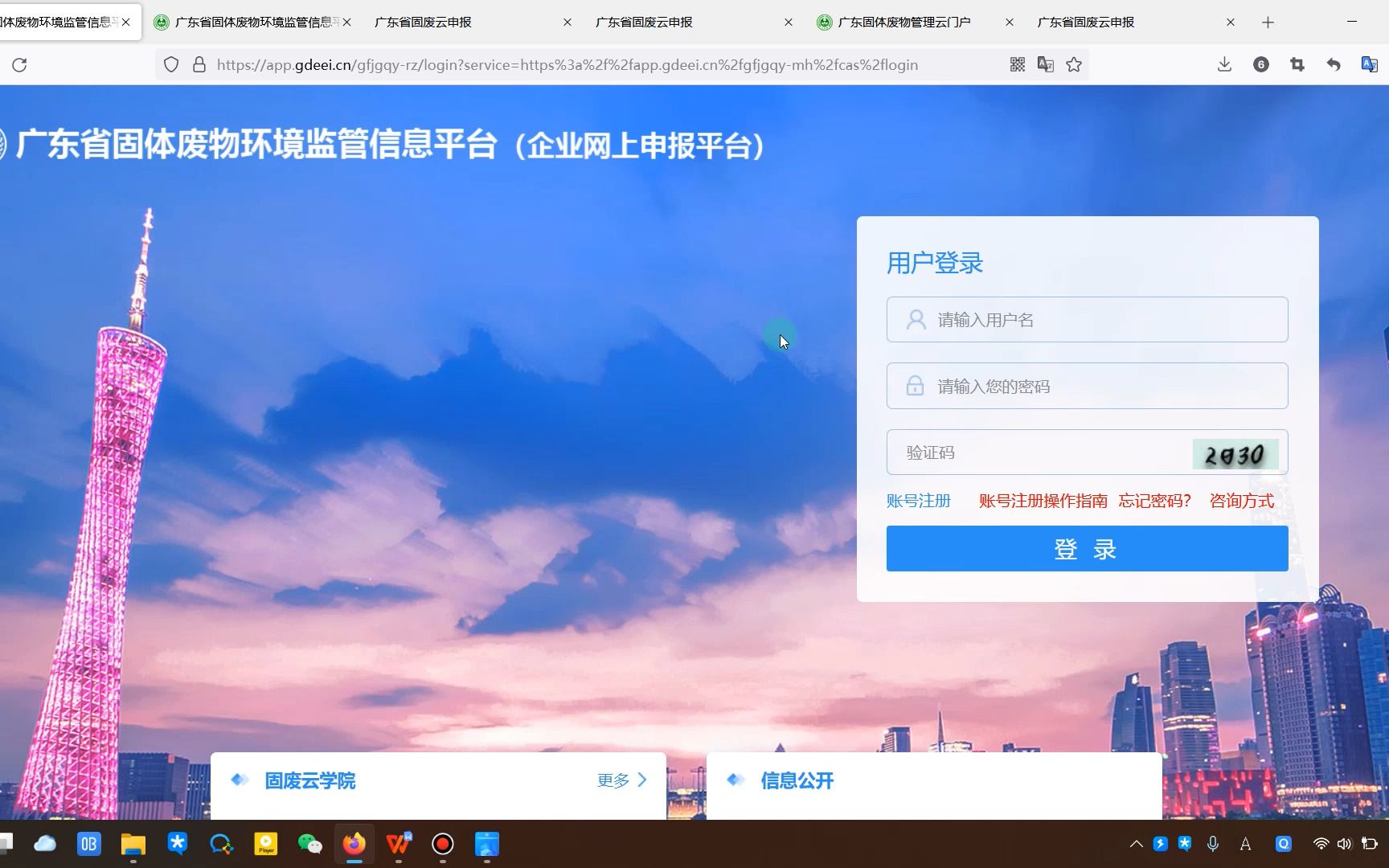Click the address bar URL
The width and height of the screenshot is (1389, 868).
tap(567, 65)
